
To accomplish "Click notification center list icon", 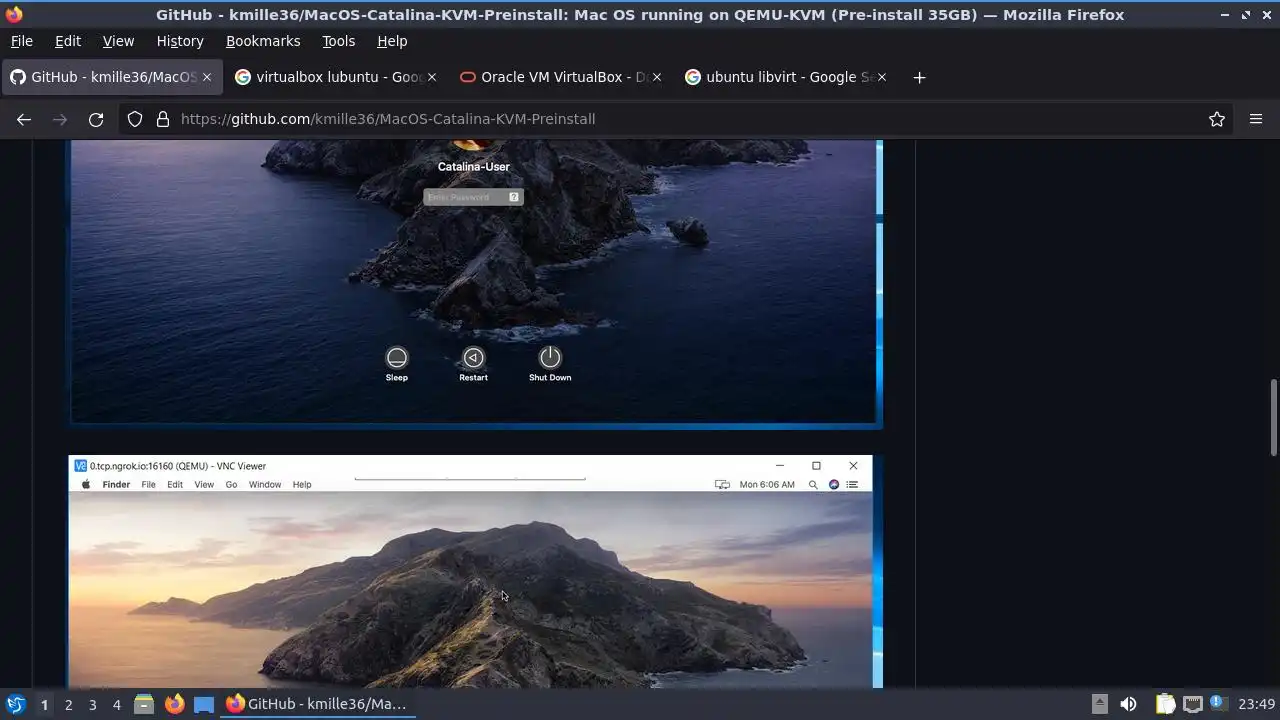I will pyautogui.click(x=852, y=485).
